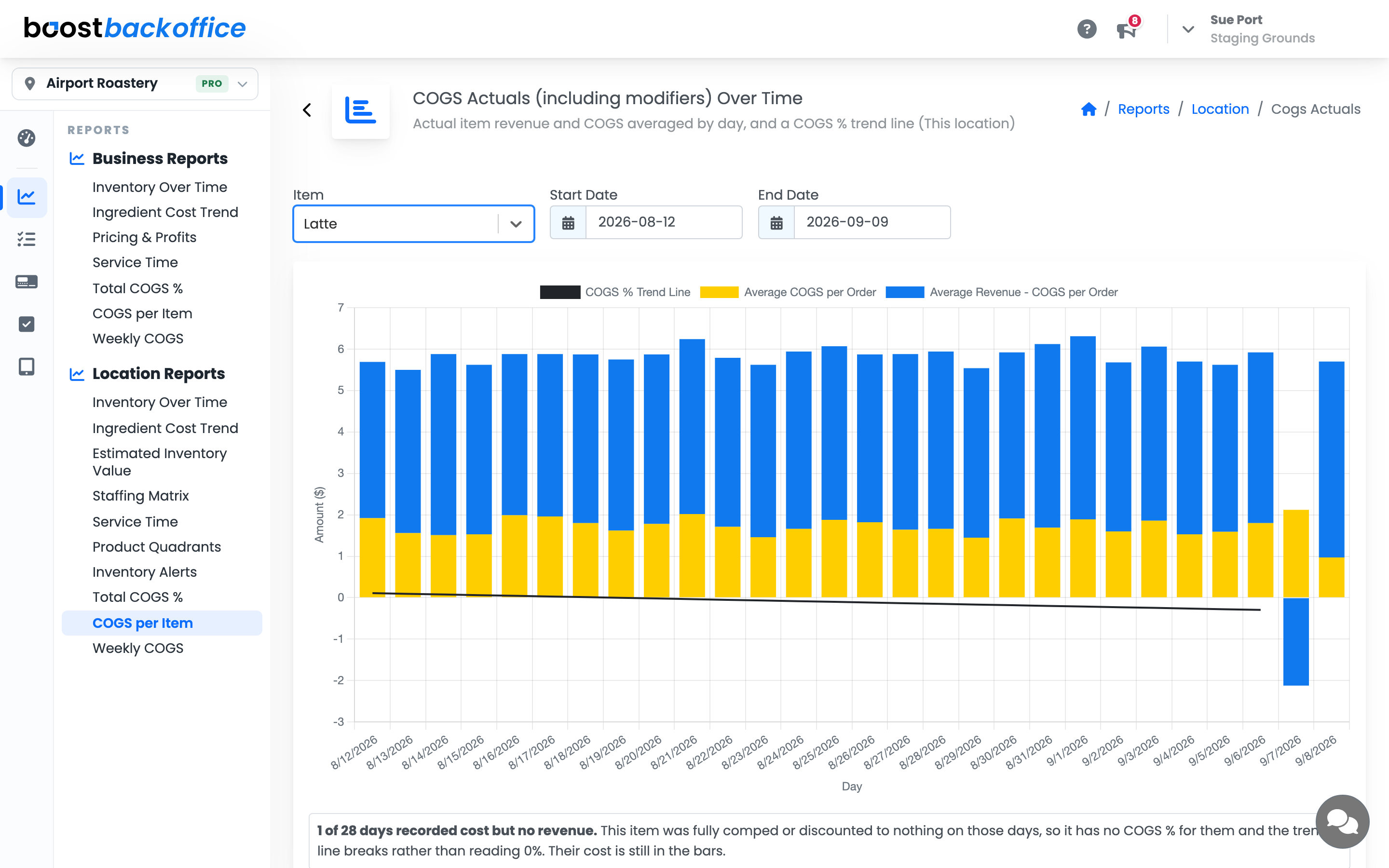
Task: Open the Airport Roastery location selector
Action: (x=135, y=84)
